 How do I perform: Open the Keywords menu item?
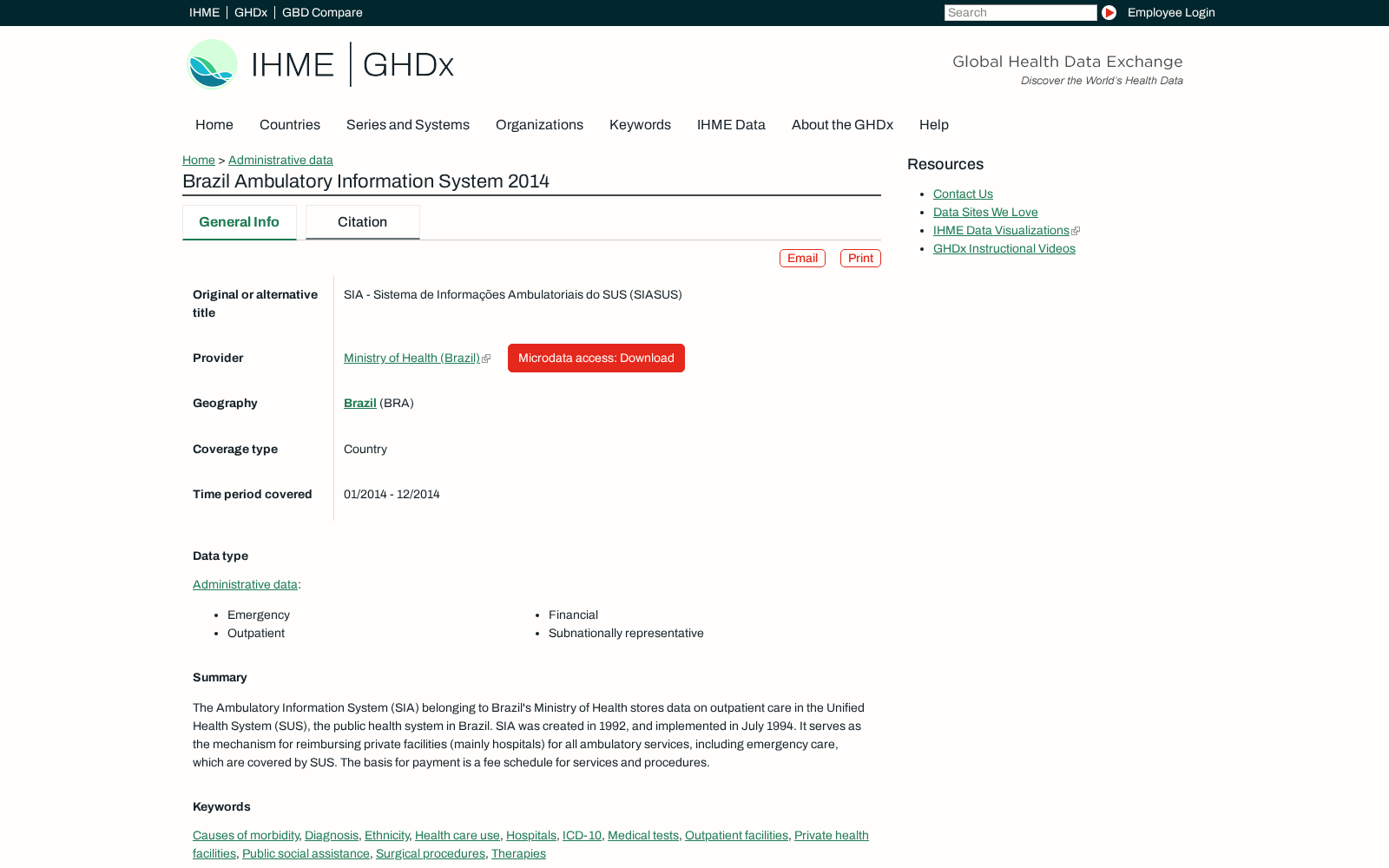(x=640, y=124)
